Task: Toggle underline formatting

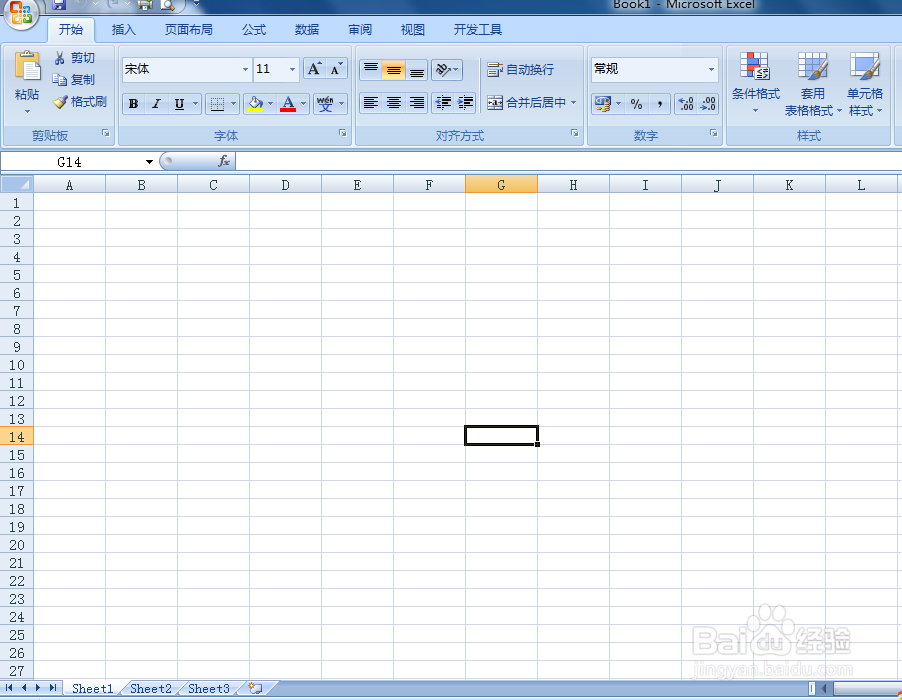Action: [x=179, y=104]
